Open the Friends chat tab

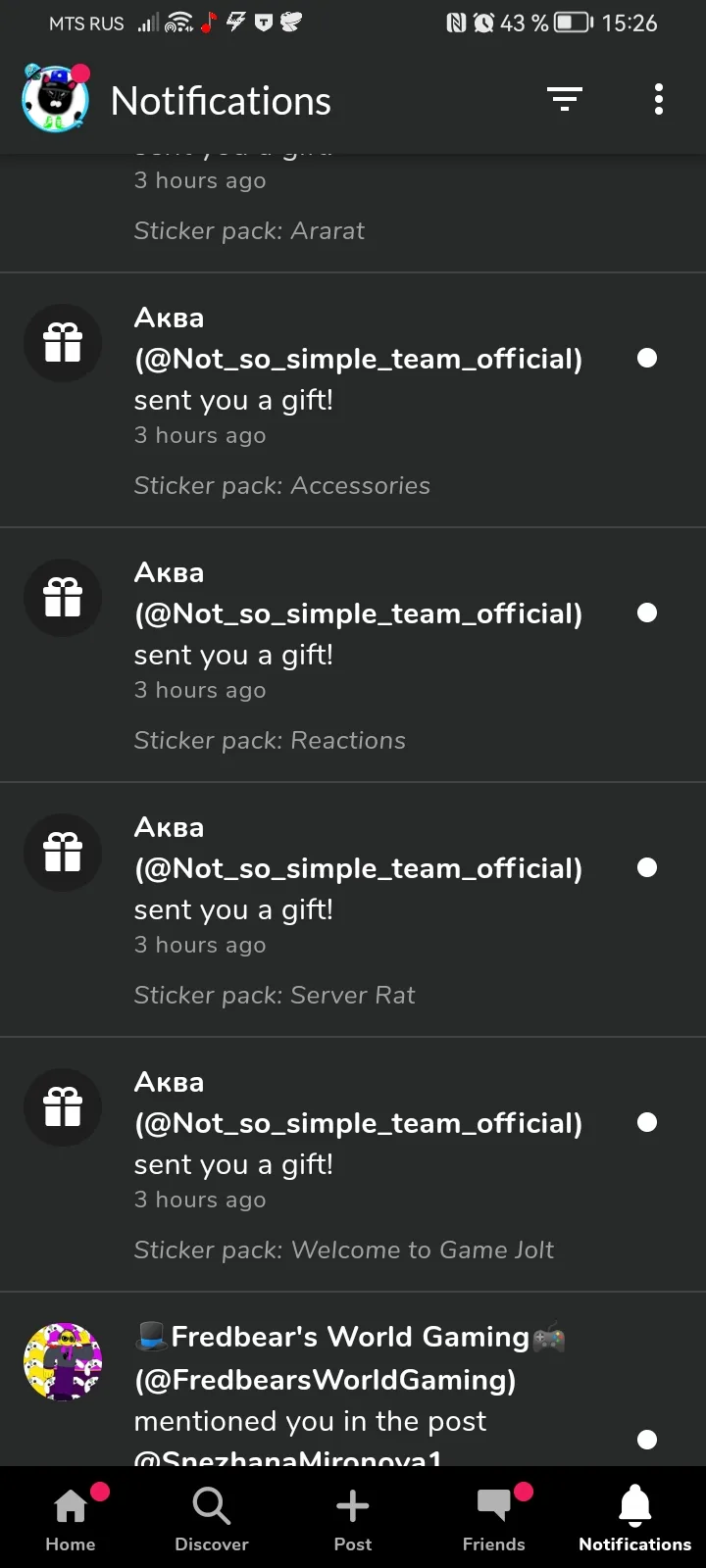pos(494,1517)
